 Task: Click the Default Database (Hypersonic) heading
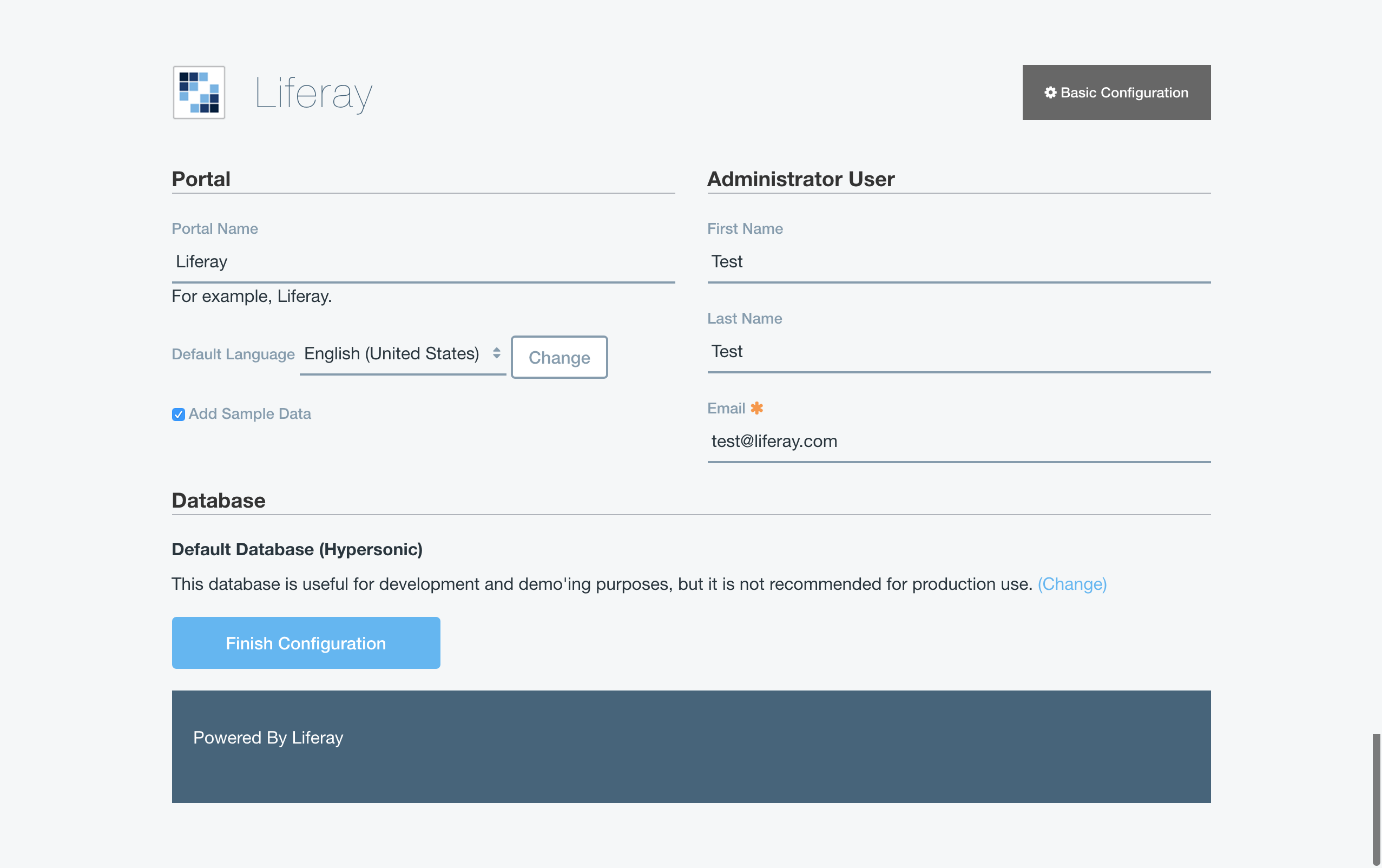click(297, 549)
